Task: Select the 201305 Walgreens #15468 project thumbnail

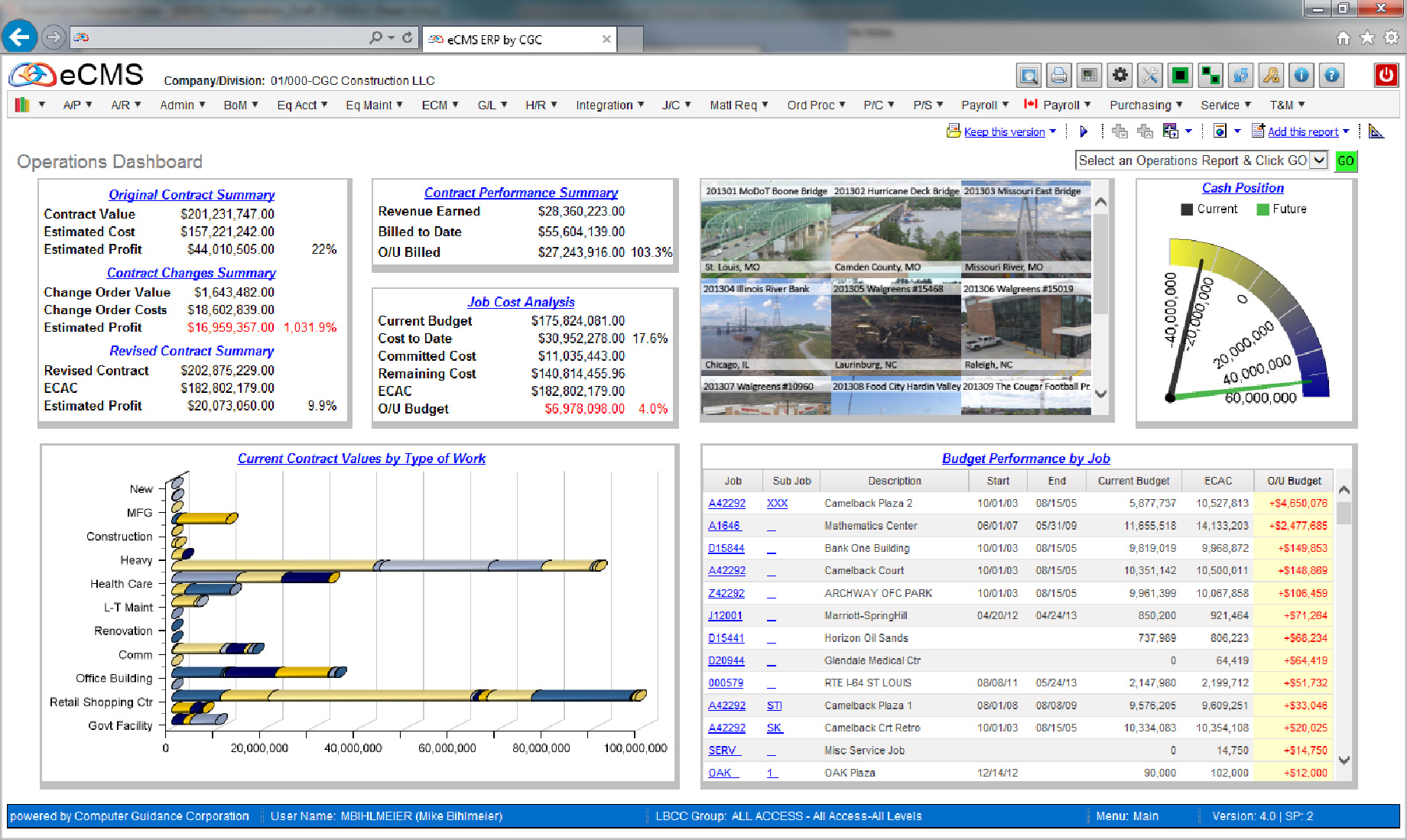Action: [895, 327]
